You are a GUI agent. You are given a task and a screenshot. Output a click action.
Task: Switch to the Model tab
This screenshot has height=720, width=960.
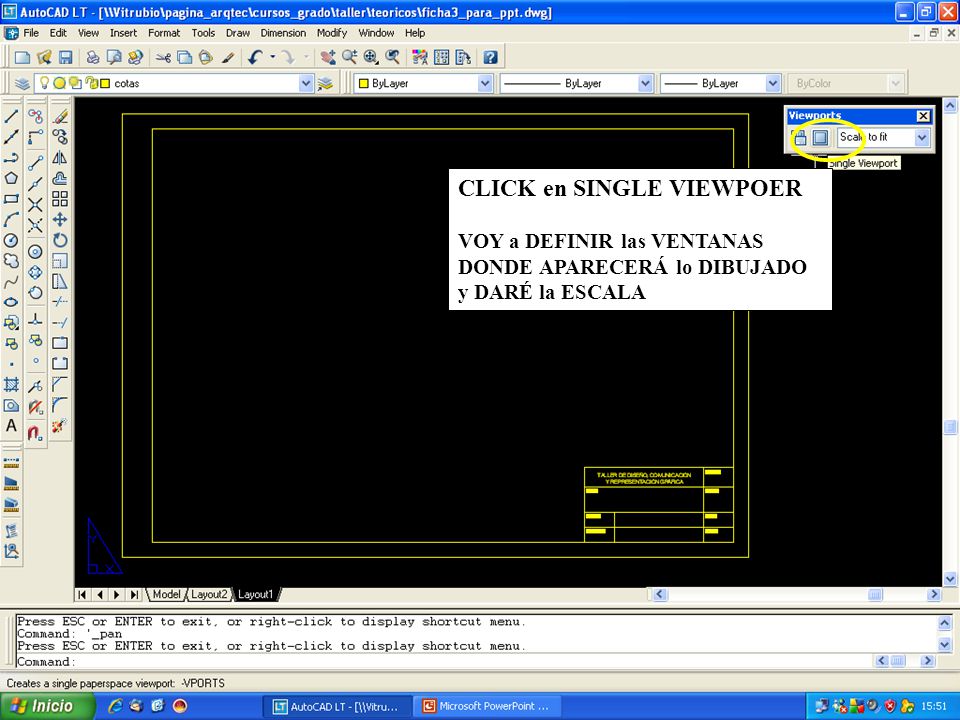click(166, 594)
